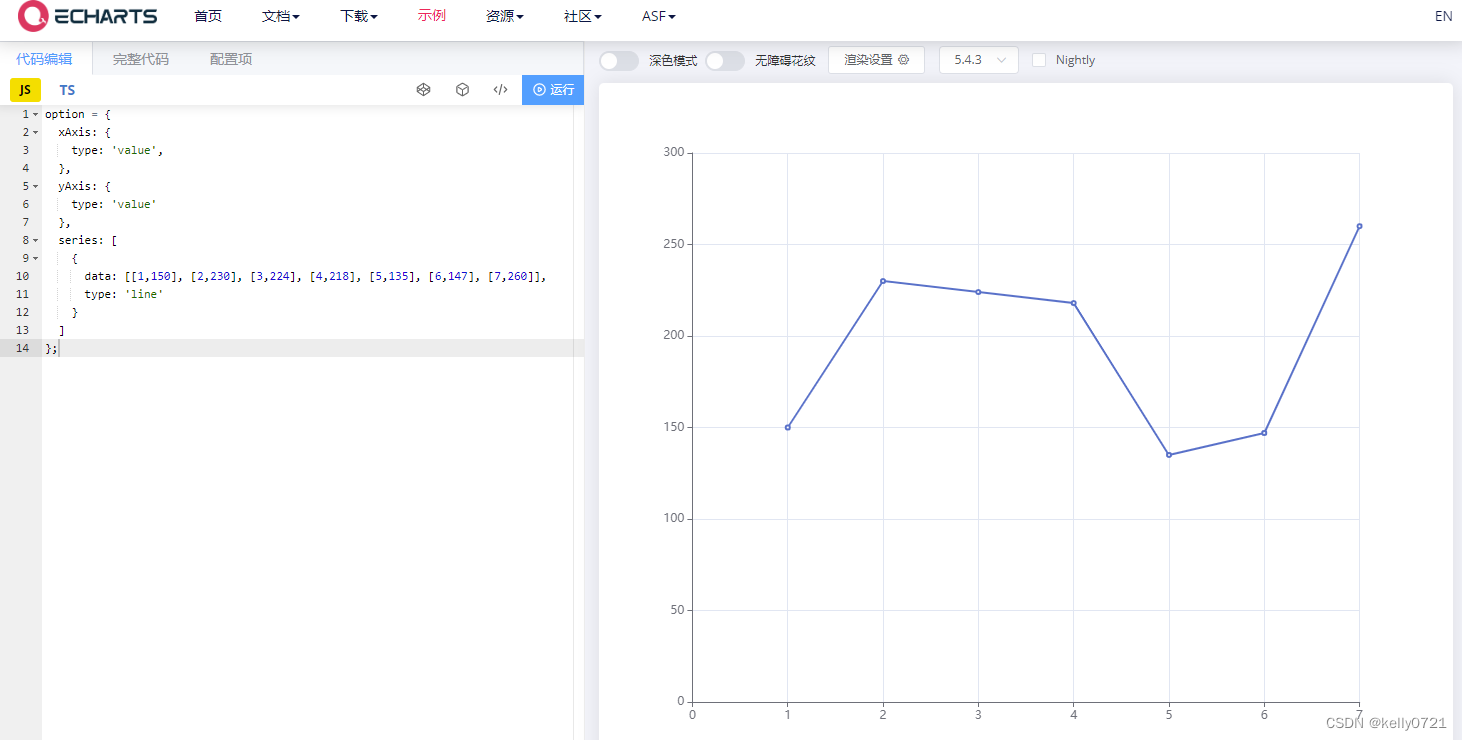The image size is (1462, 740).
Task: Switch language to EN
Action: 1443,16
